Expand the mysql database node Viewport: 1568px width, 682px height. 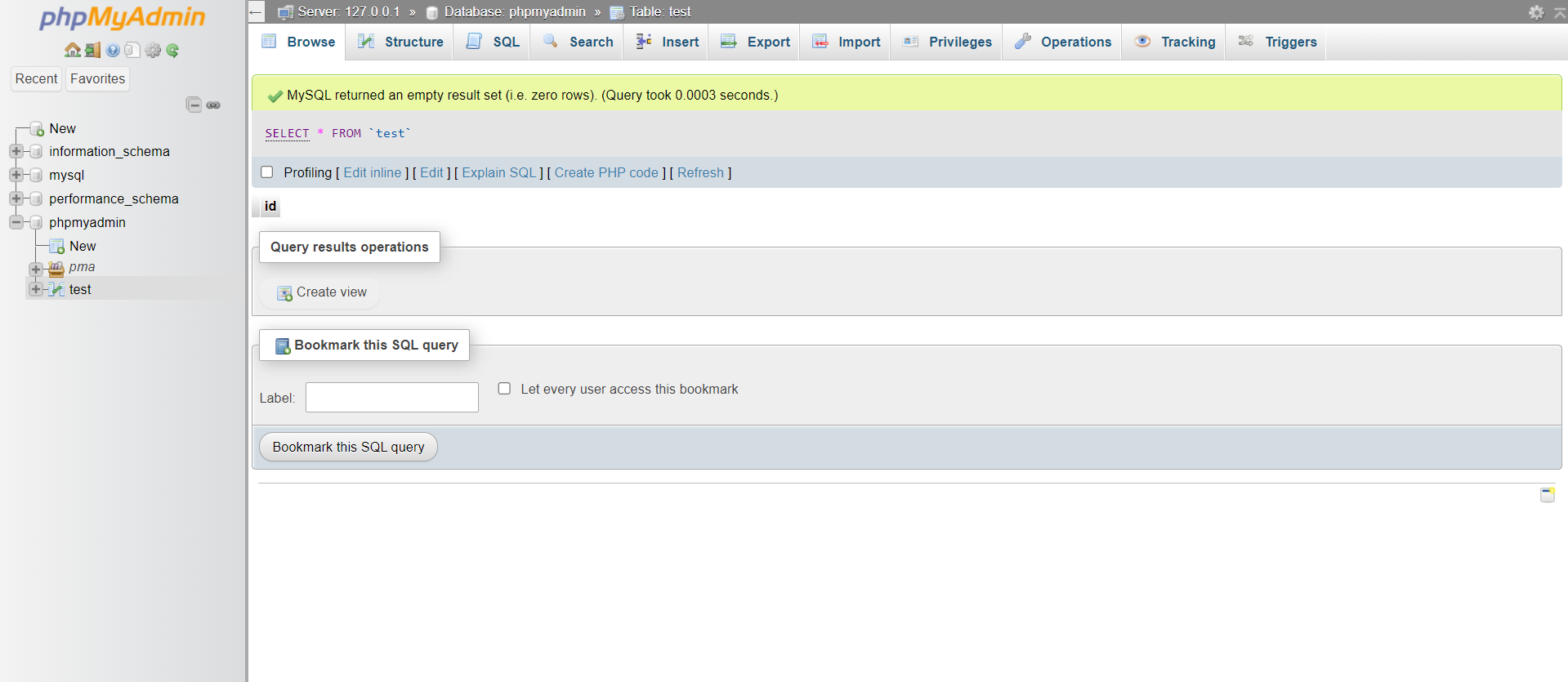(x=16, y=176)
